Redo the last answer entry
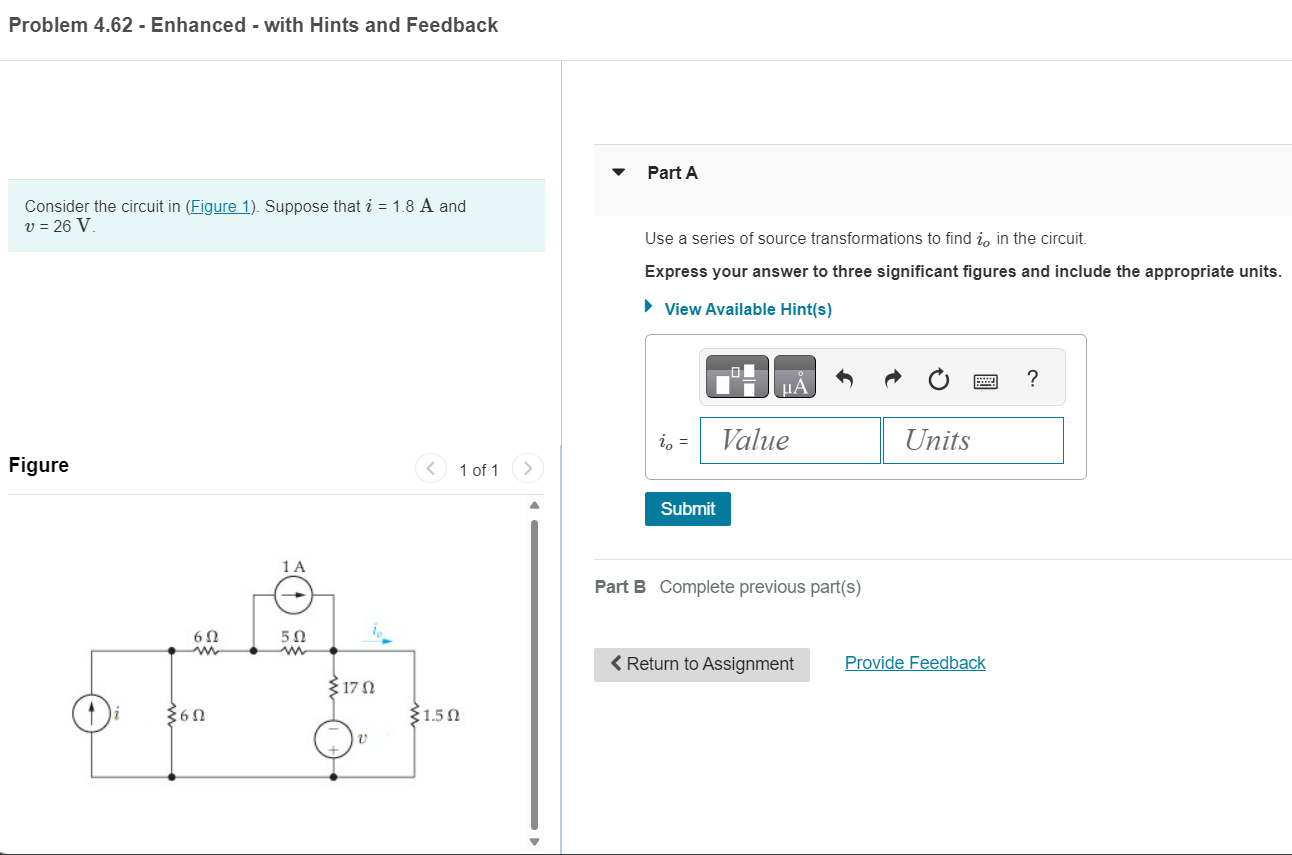This screenshot has width=1292, height=855. point(892,377)
